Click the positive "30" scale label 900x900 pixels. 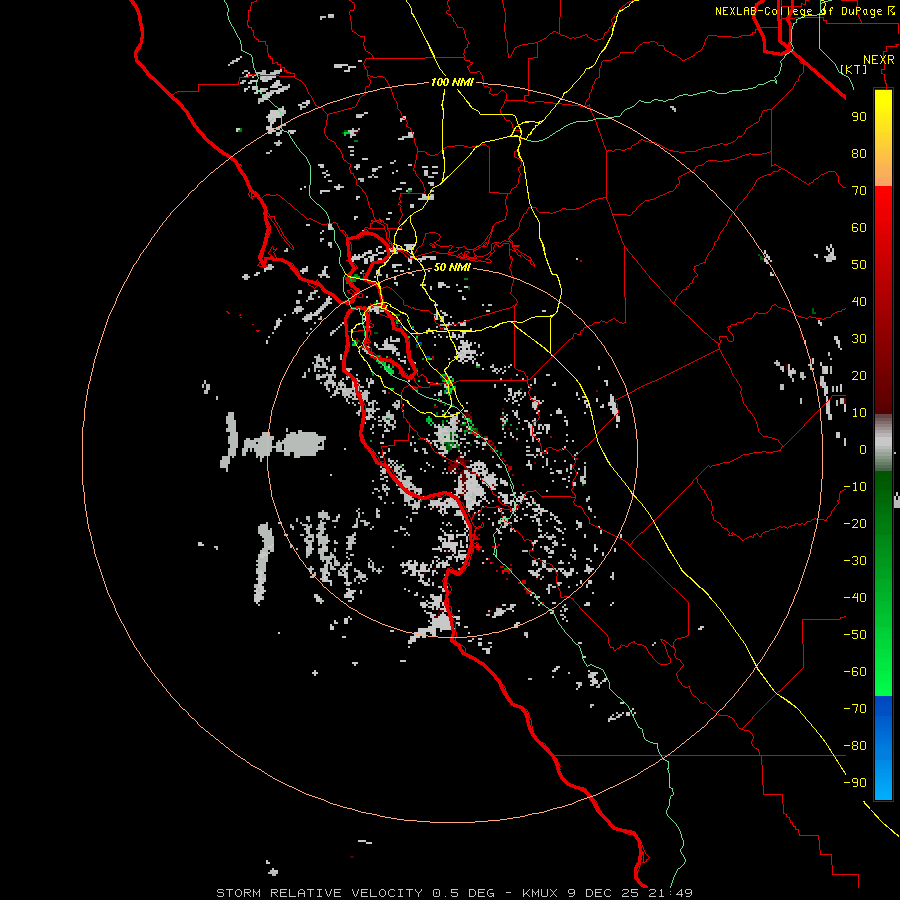coord(859,339)
